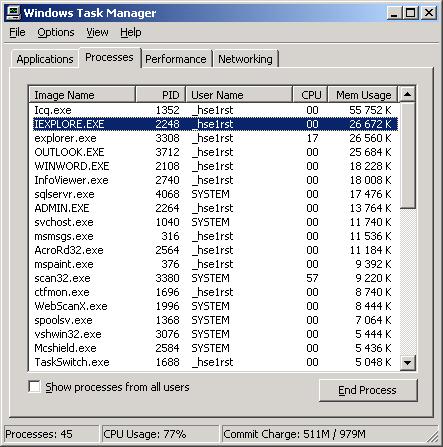Viewport: 443px width, 447px height.
Task: Select the Mcshield.exe process row
Action: tap(215, 348)
